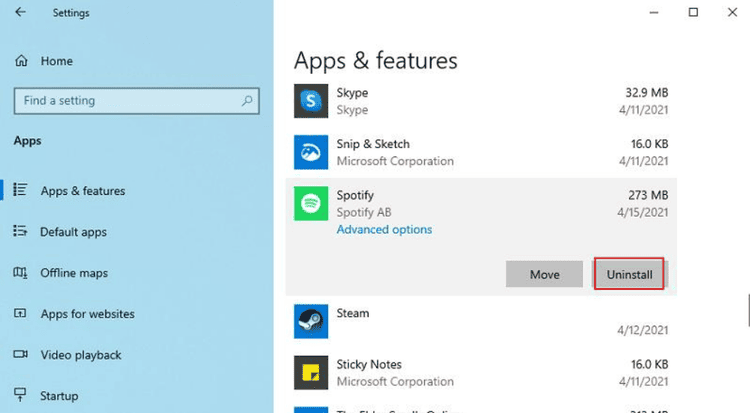Screen dimensions: 750x413
Task: Click the Steam app icon
Action: 311,321
